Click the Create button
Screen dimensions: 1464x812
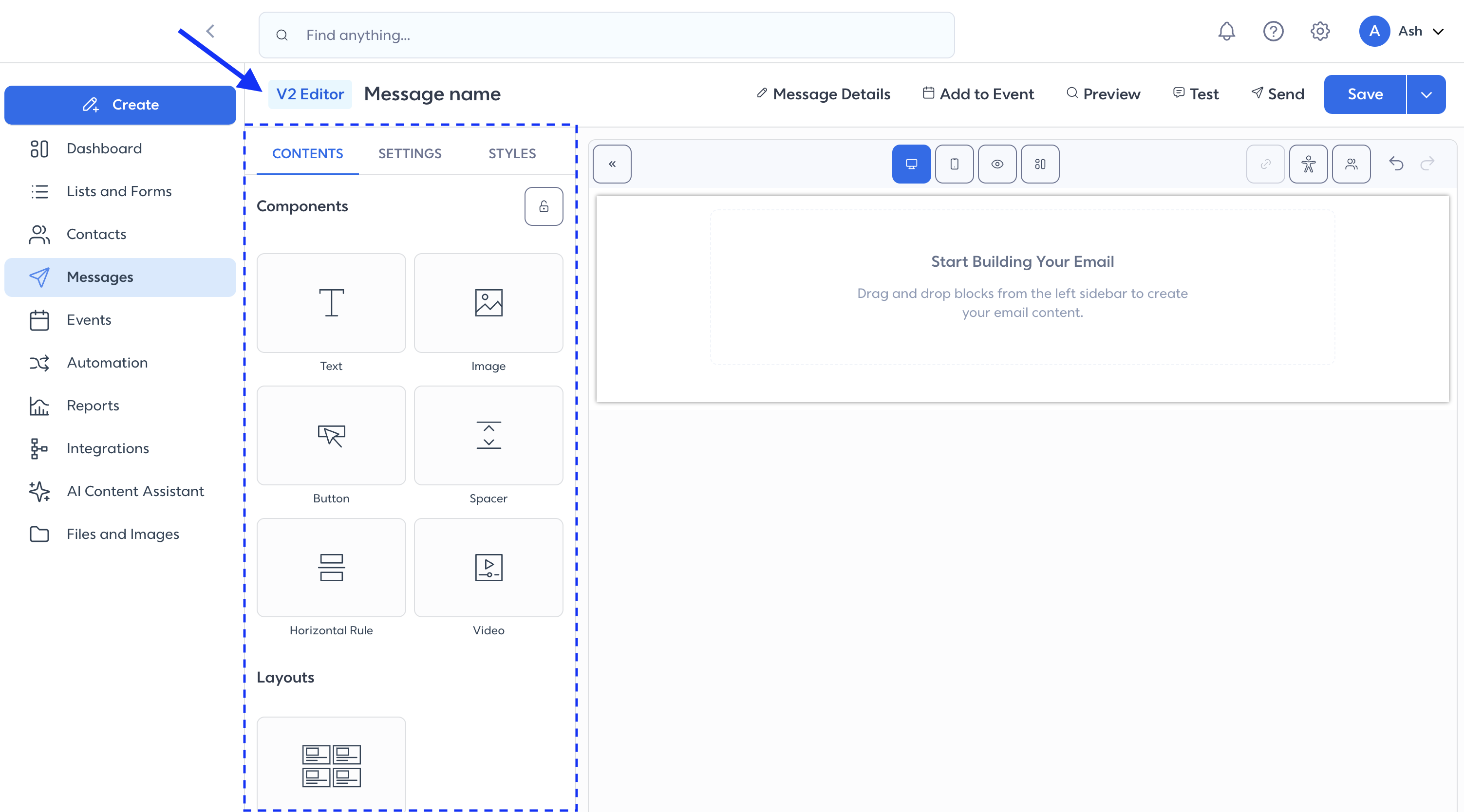click(x=120, y=105)
